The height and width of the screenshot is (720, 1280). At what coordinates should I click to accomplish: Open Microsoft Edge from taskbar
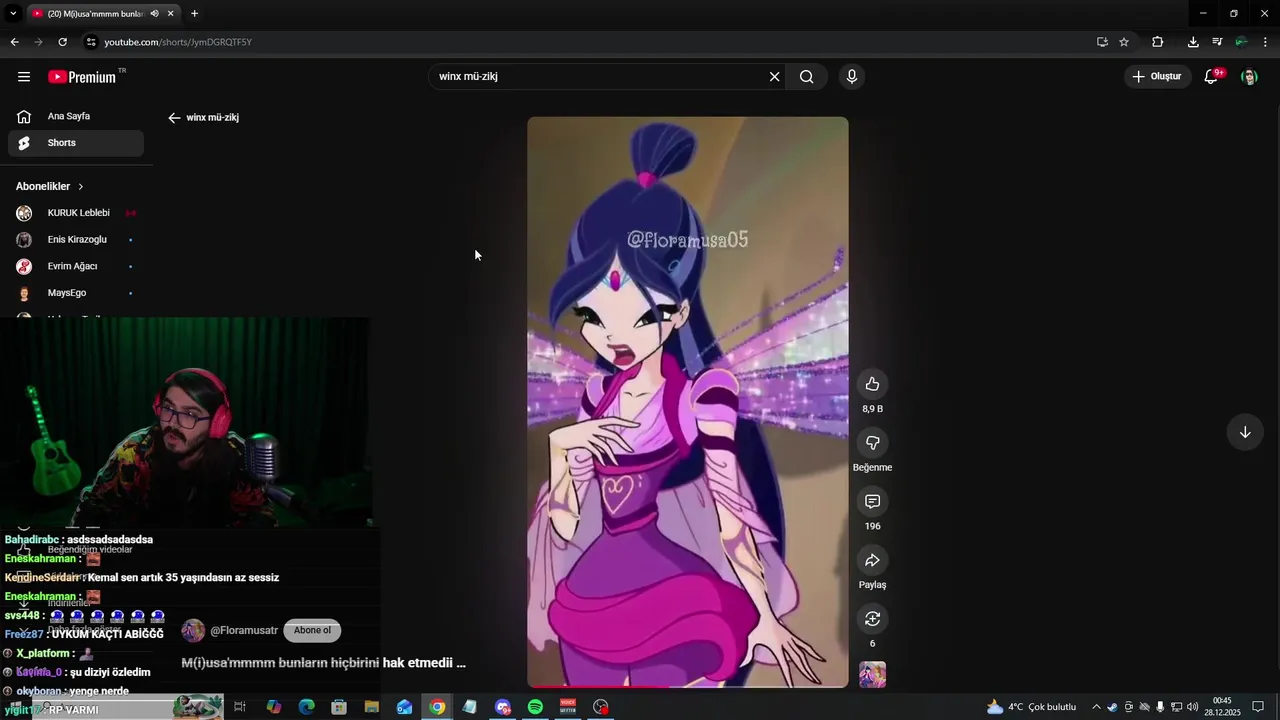307,707
